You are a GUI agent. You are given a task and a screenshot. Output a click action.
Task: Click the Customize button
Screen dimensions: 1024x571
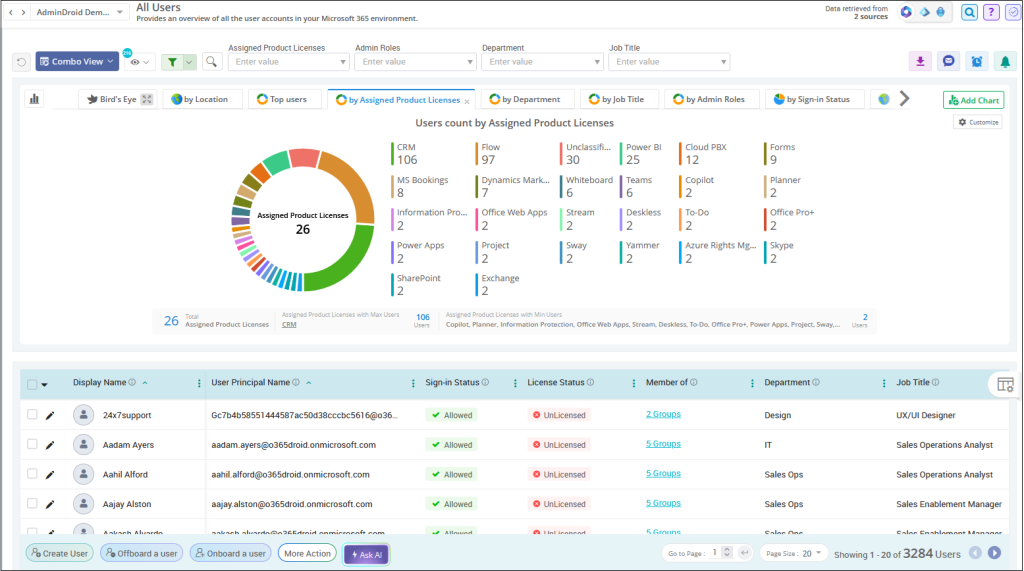click(x=978, y=122)
